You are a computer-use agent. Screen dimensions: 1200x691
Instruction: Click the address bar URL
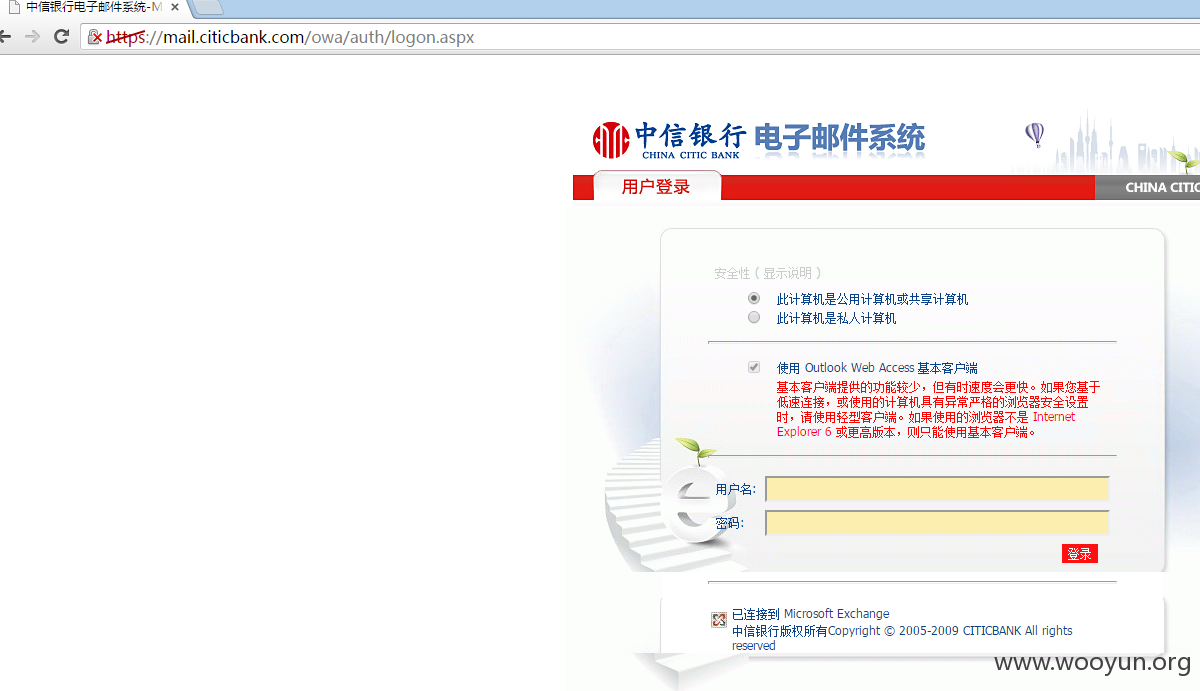tap(290, 37)
